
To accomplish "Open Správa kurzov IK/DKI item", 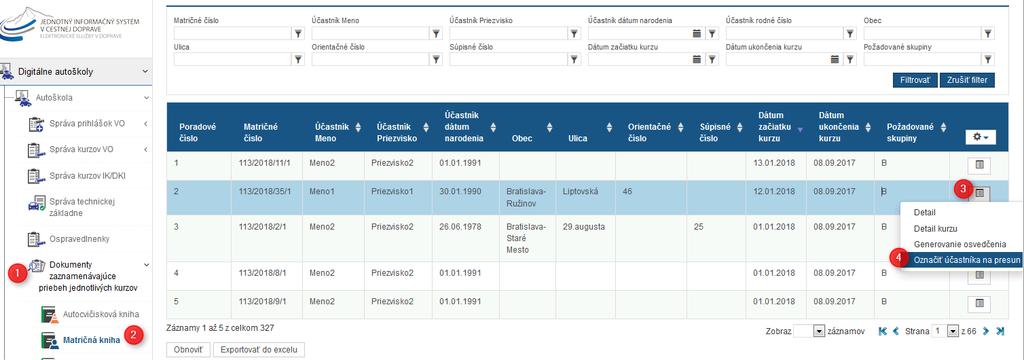I will coord(87,176).
